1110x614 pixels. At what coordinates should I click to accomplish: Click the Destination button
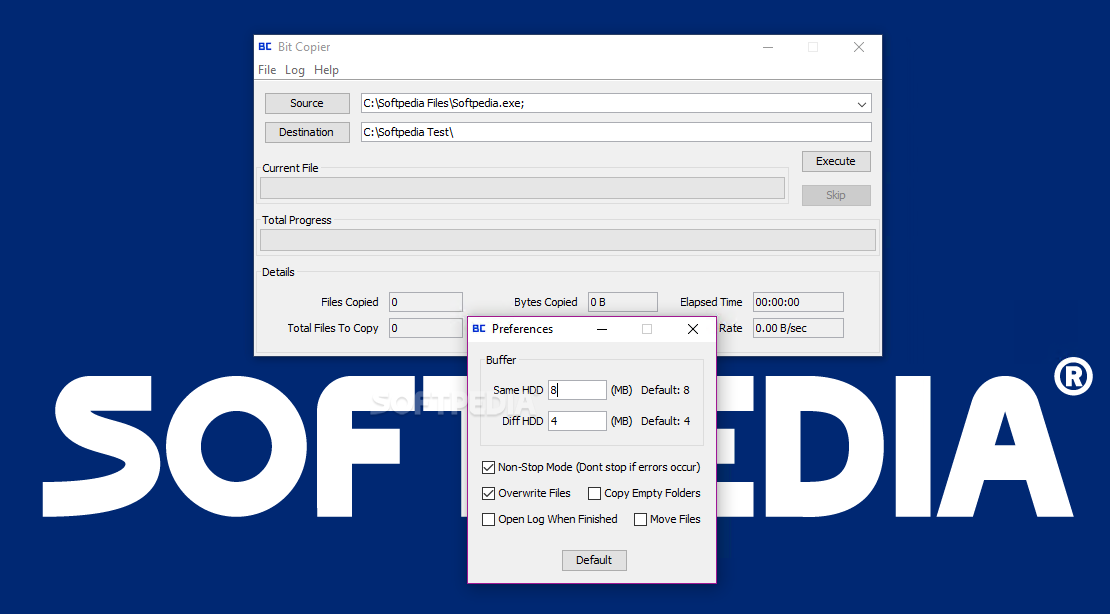(x=307, y=132)
